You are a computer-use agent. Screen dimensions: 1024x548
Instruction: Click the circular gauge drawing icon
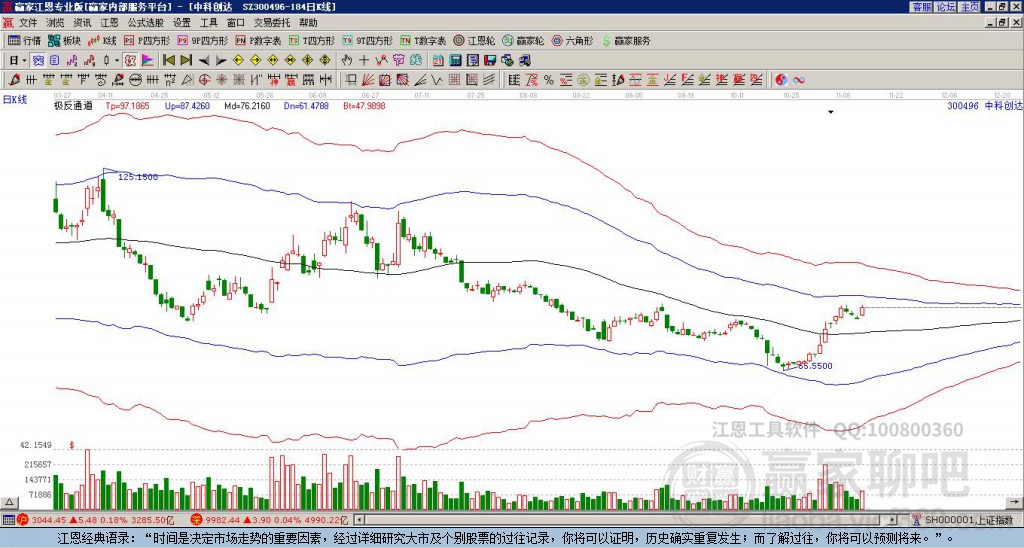click(x=135, y=80)
